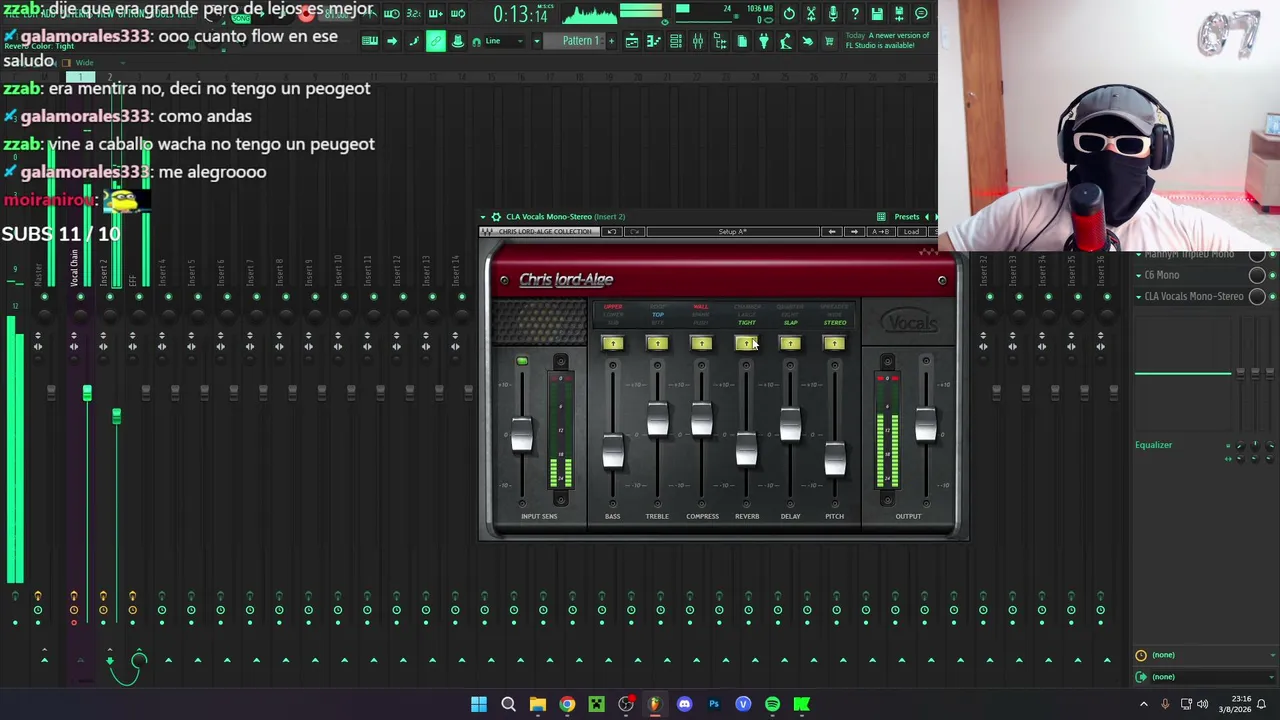This screenshot has height=720, width=1280.
Task: Switch the Pitch mode selector button
Action: [x=834, y=344]
